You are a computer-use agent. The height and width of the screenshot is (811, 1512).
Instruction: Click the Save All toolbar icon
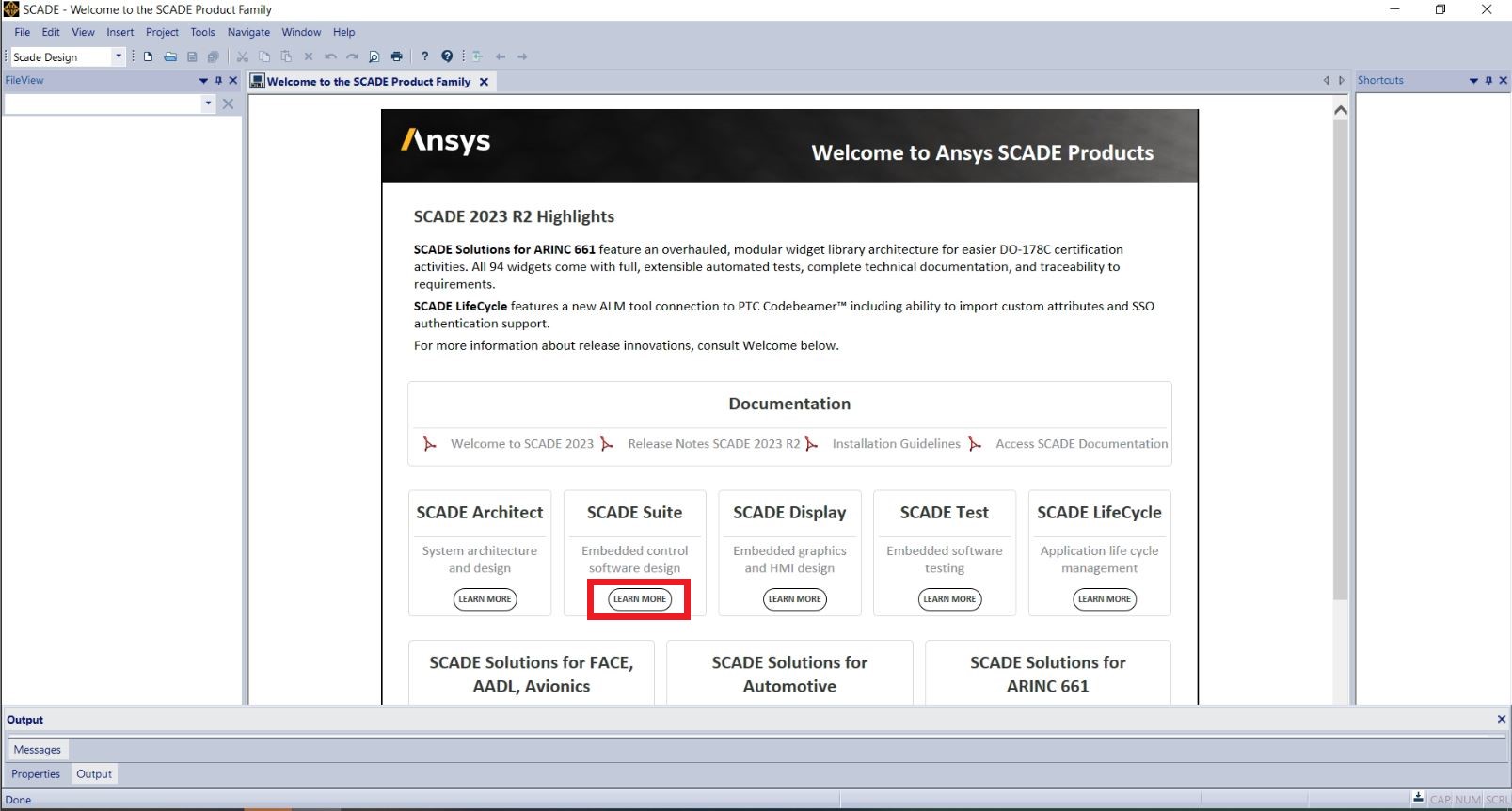click(x=214, y=56)
